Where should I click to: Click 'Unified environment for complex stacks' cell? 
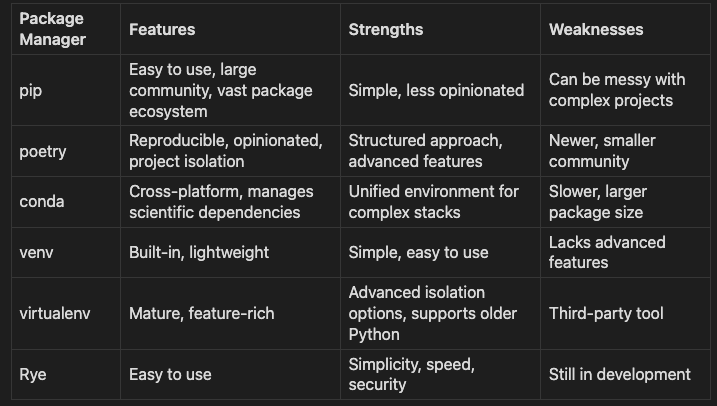pyautogui.click(x=440, y=202)
